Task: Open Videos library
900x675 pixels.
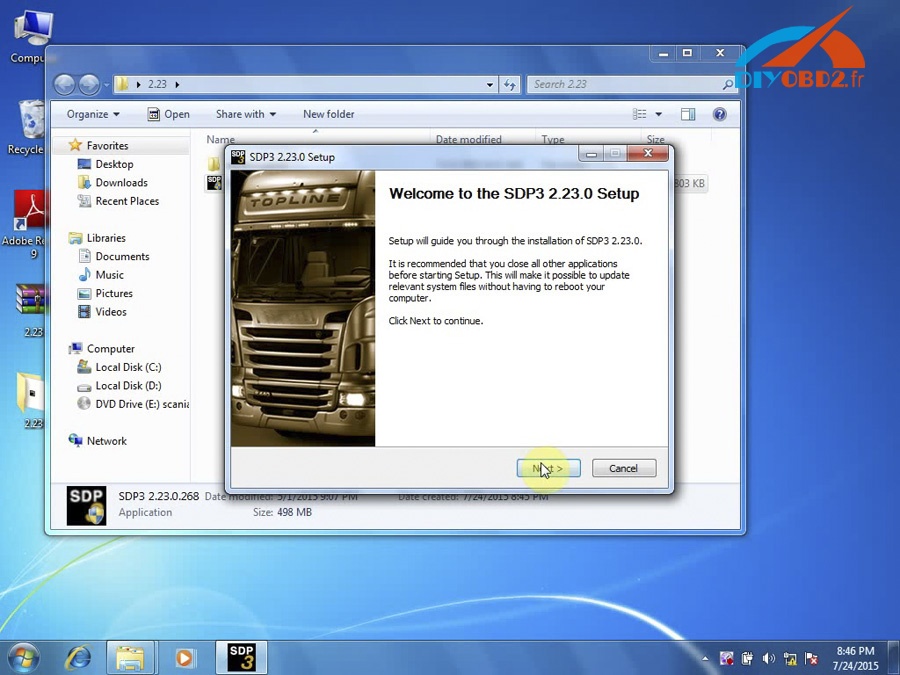Action: [x=111, y=312]
